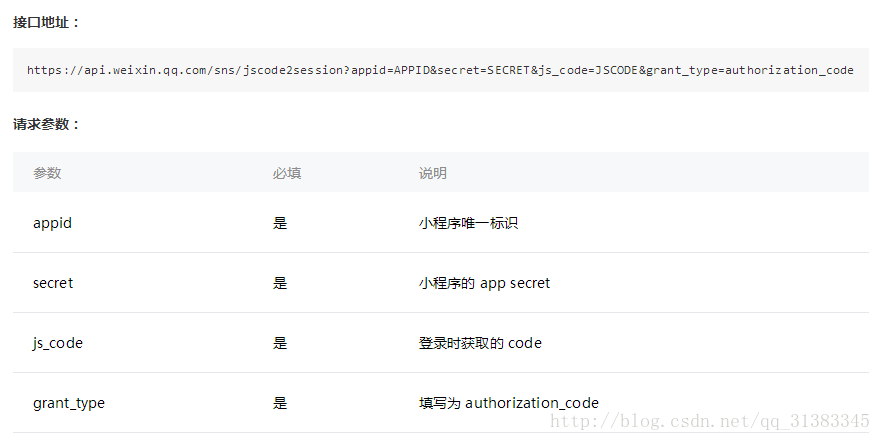Click the '登录时获取的 code' description

tap(480, 343)
